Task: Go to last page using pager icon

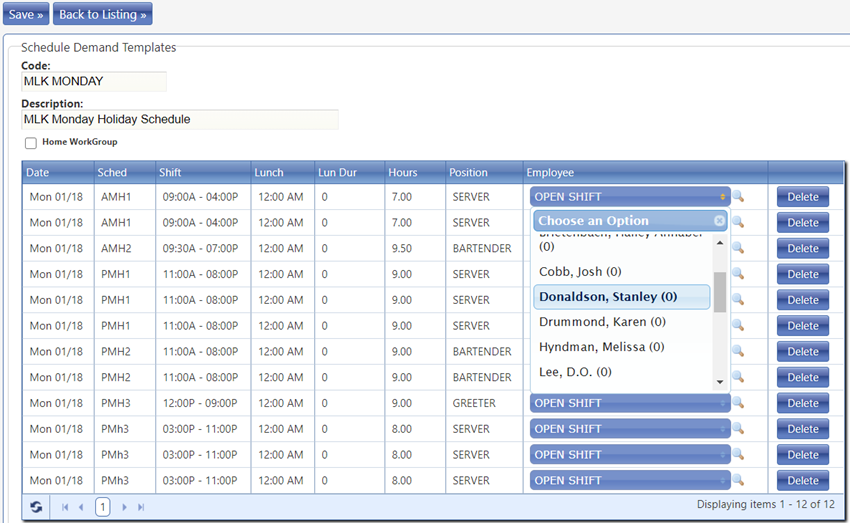Action: click(x=140, y=507)
